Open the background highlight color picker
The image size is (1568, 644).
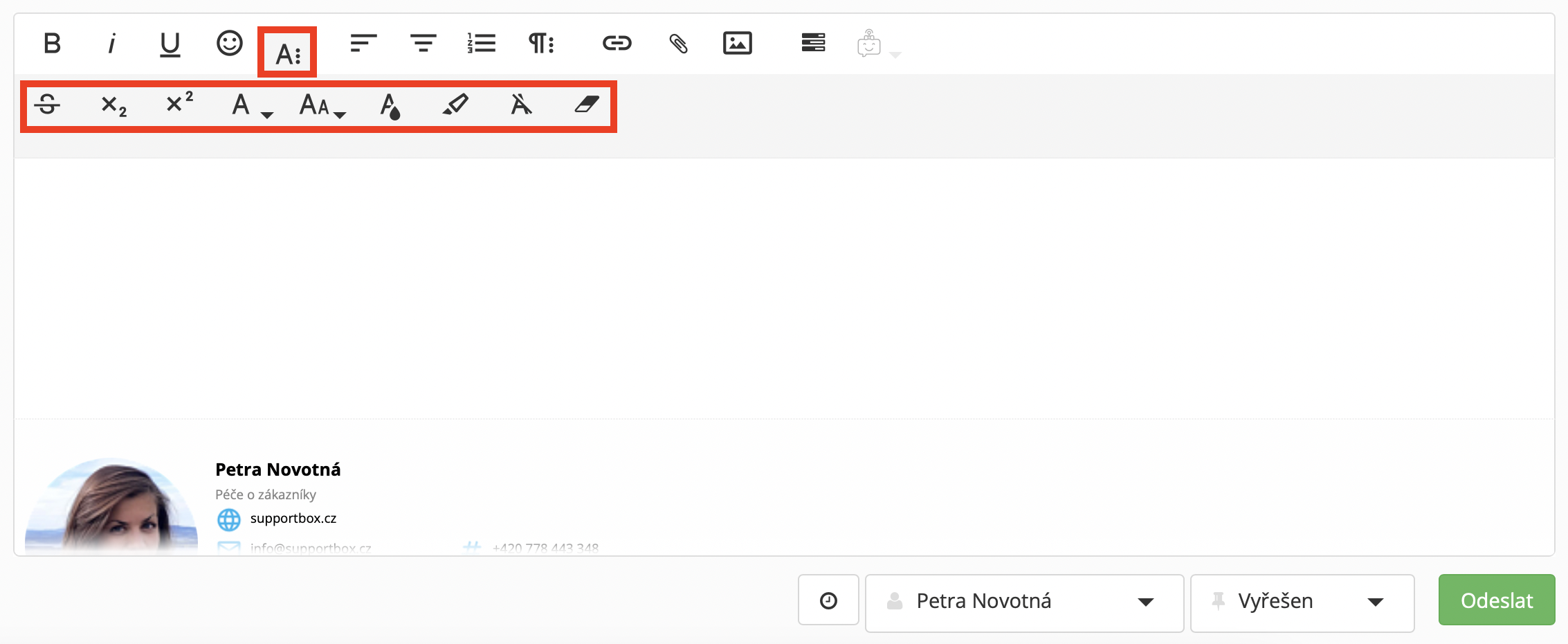coord(455,105)
